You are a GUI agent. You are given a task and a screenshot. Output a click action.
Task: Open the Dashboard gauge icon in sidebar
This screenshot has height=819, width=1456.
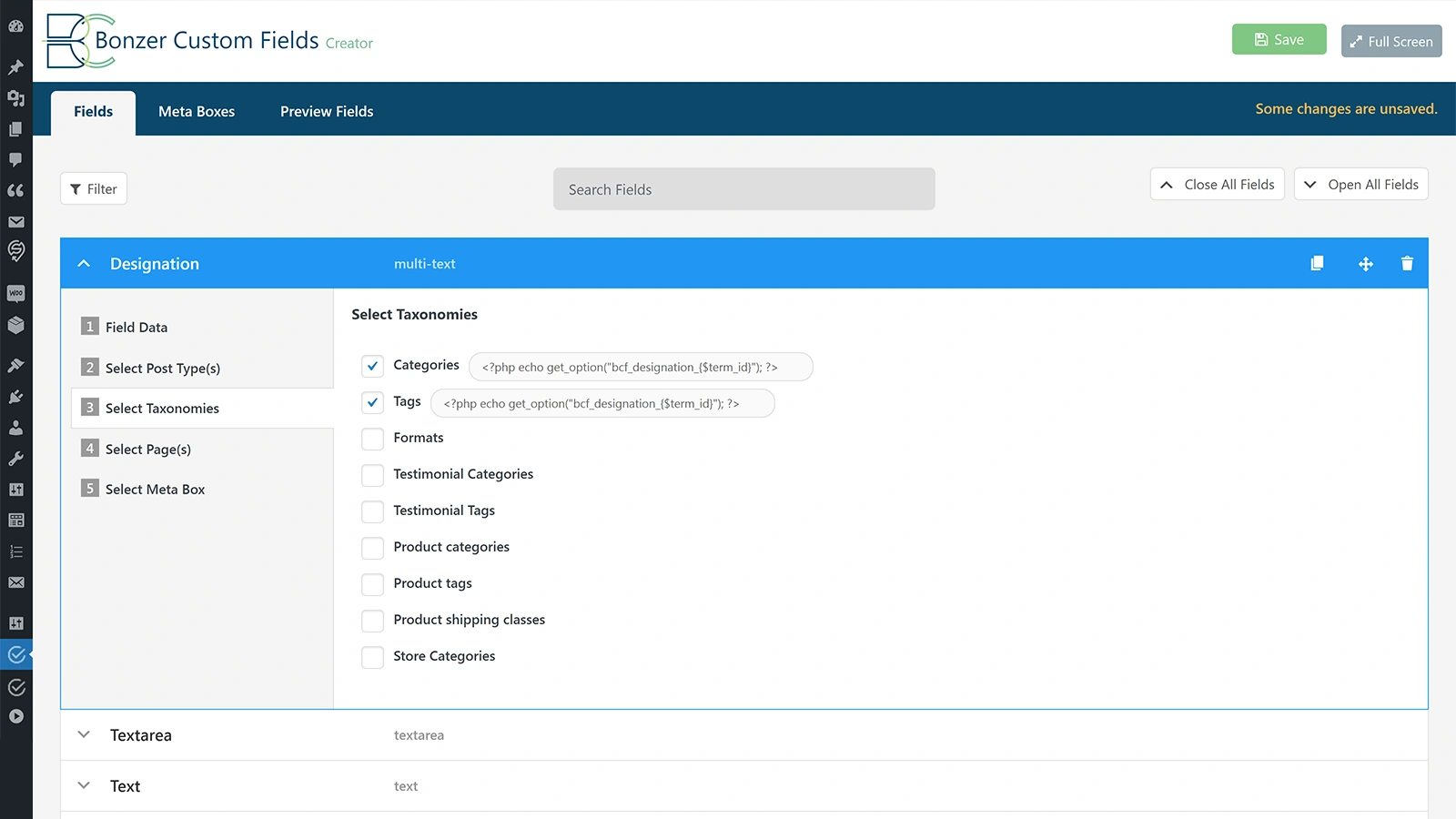15,26
